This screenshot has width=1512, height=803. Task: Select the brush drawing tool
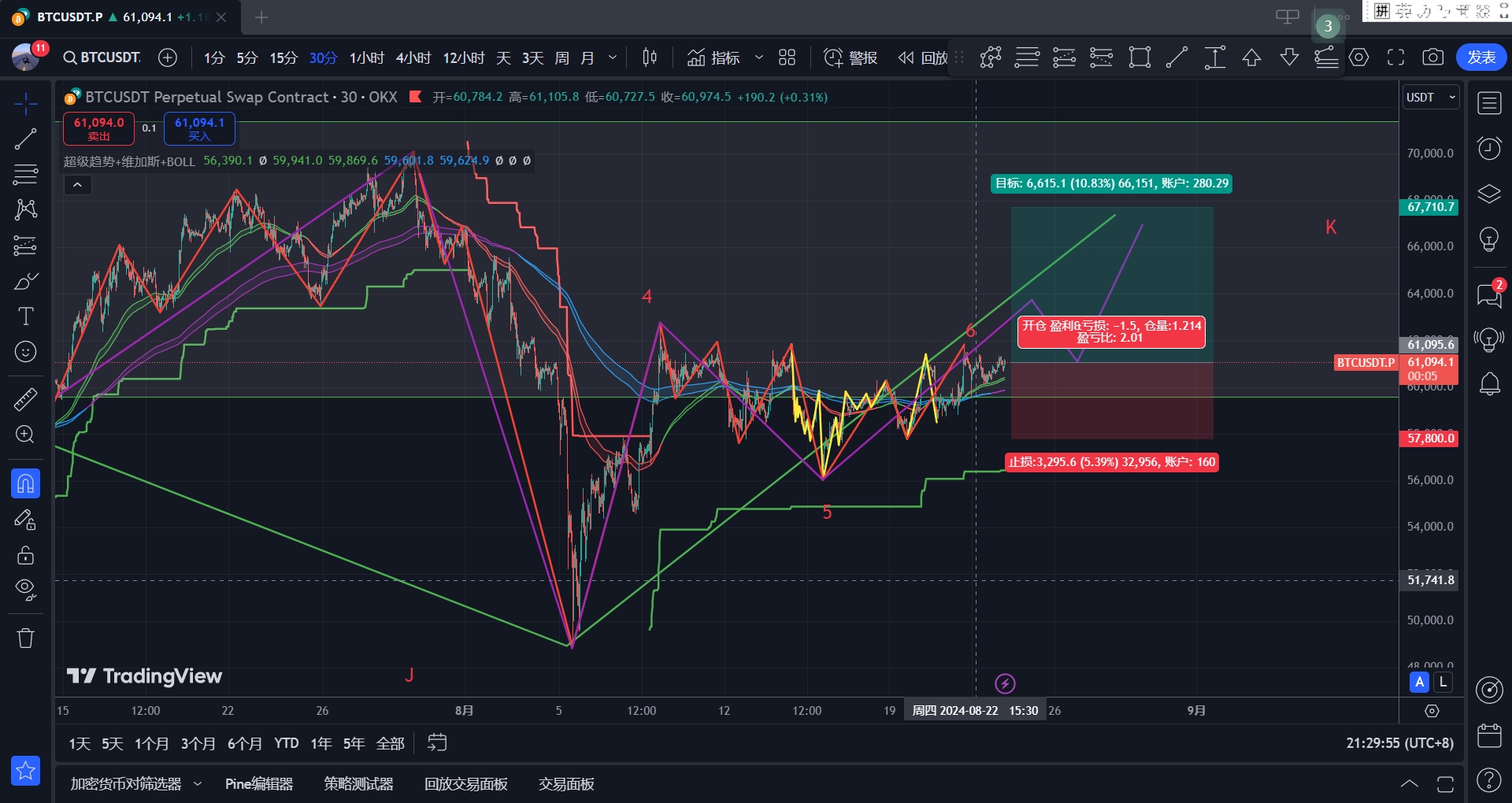point(25,281)
